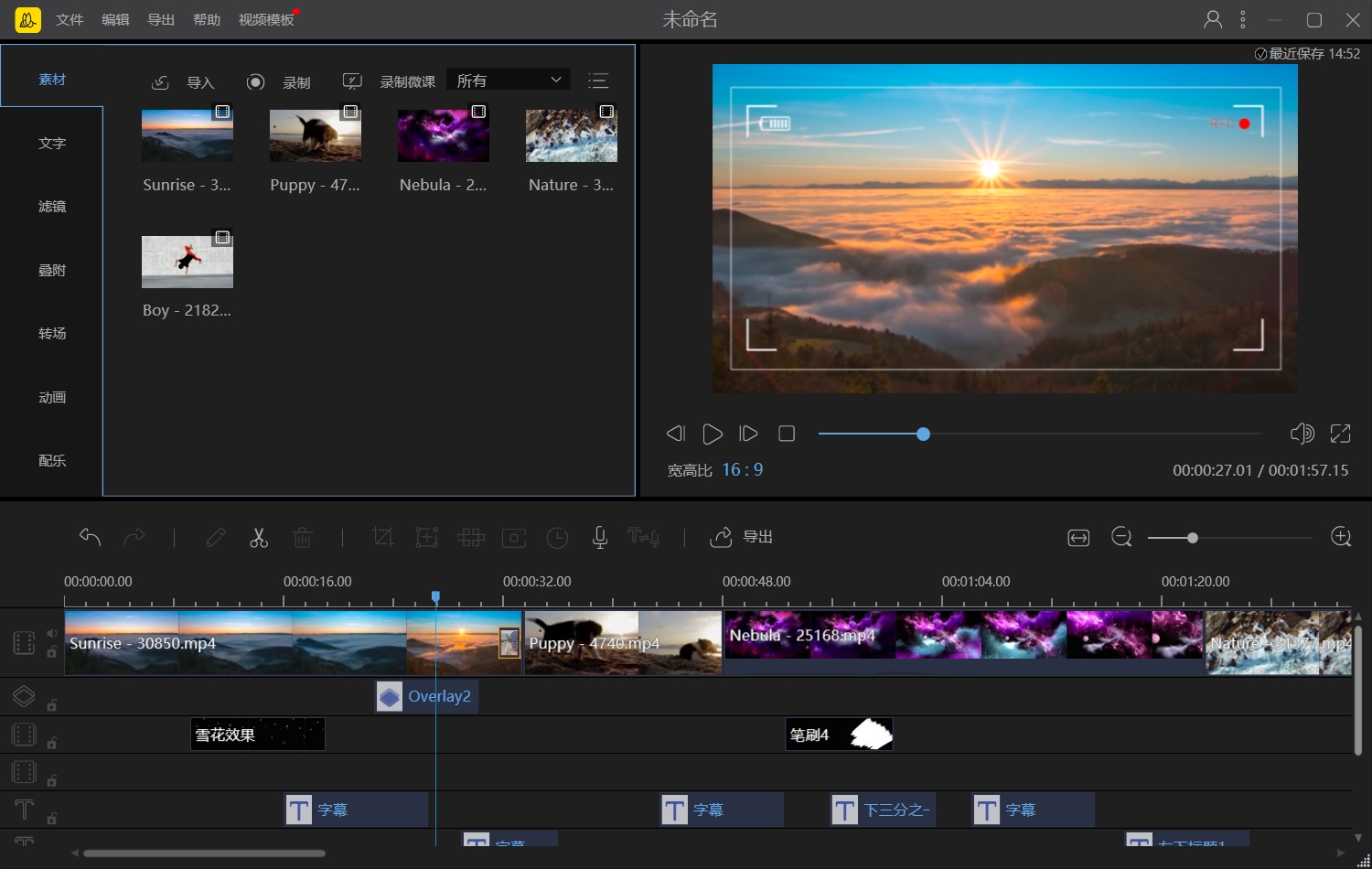1372x869 pixels.
Task: Click the preview volume speaker icon
Action: pyautogui.click(x=1302, y=434)
